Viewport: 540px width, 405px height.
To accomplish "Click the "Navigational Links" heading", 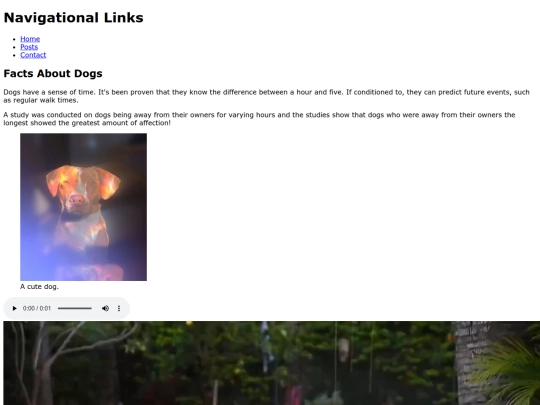I will pos(73,18).
